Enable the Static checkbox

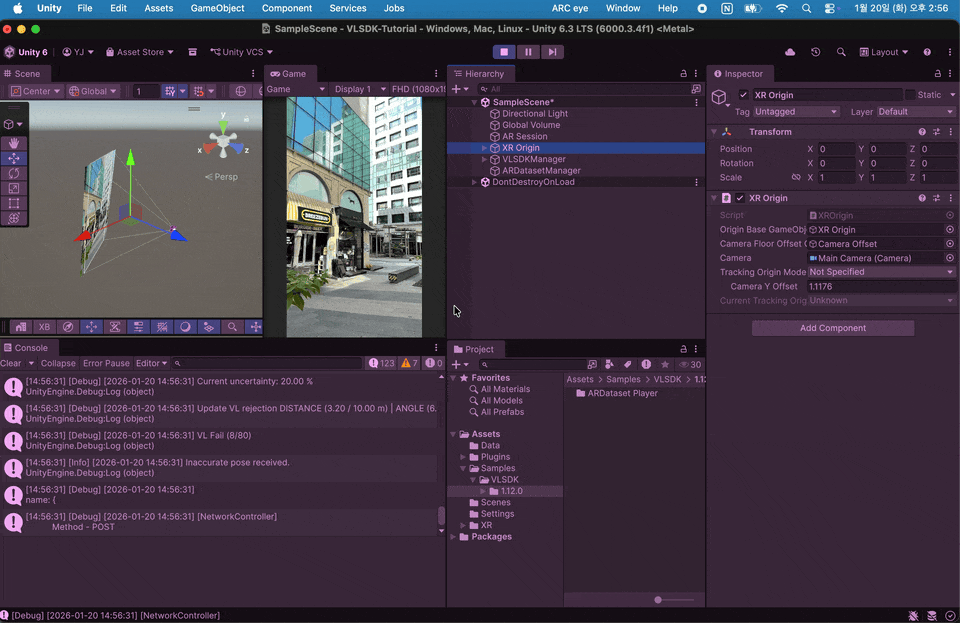[x=909, y=95]
